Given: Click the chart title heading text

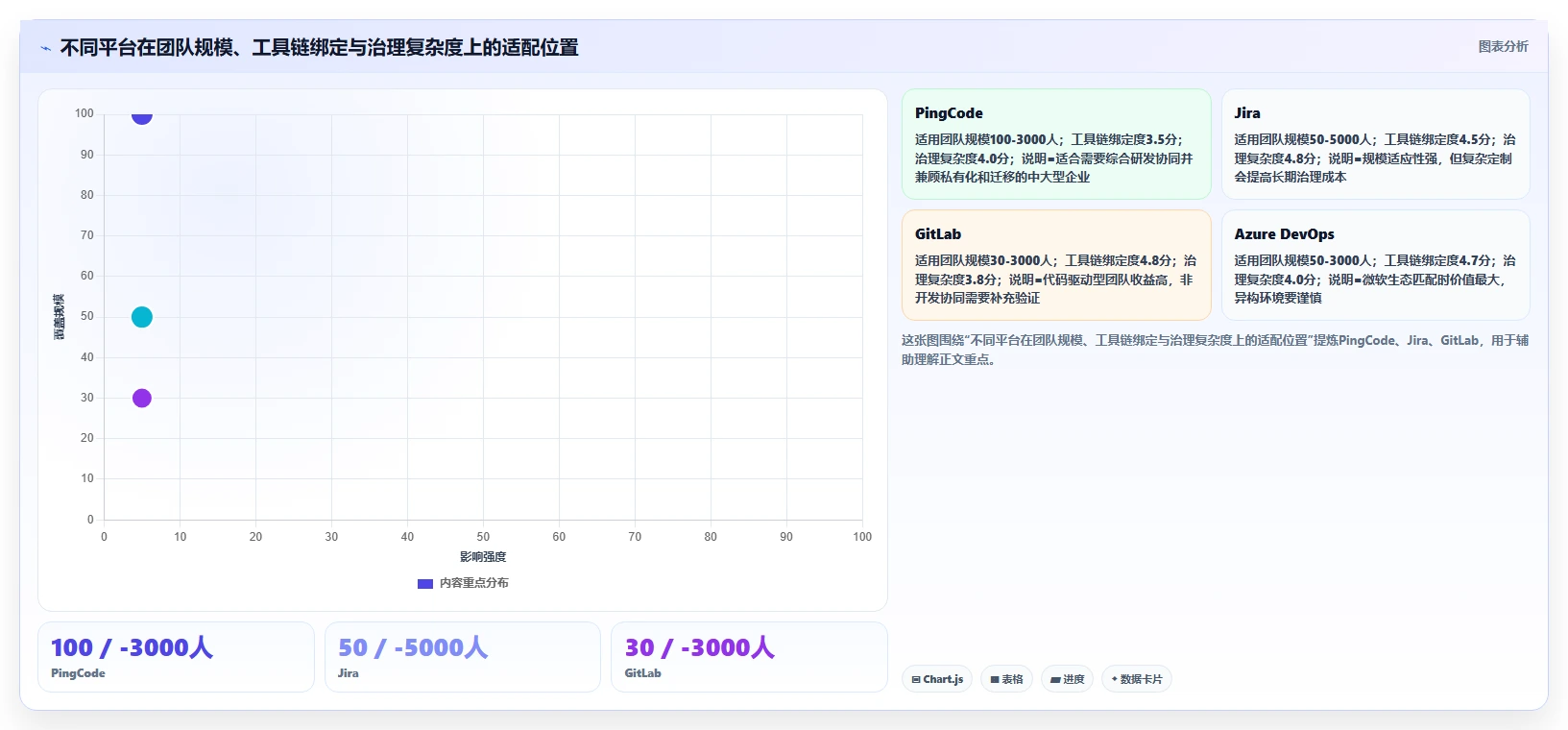Looking at the screenshot, I should (319, 47).
